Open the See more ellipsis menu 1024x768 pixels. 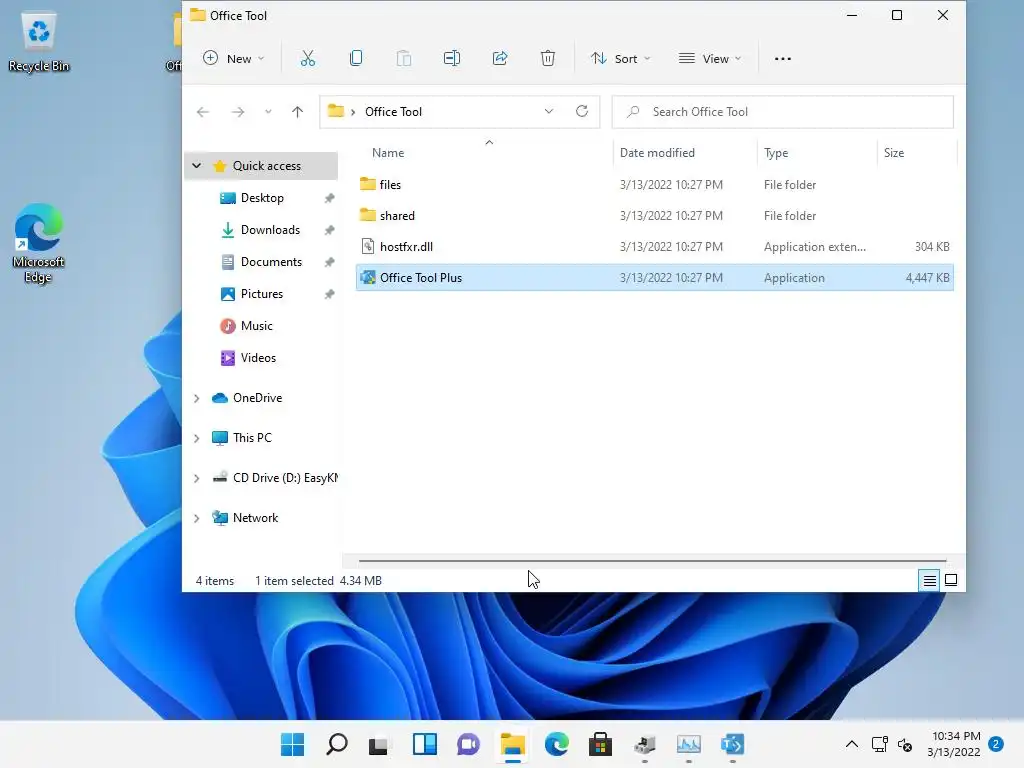point(782,59)
